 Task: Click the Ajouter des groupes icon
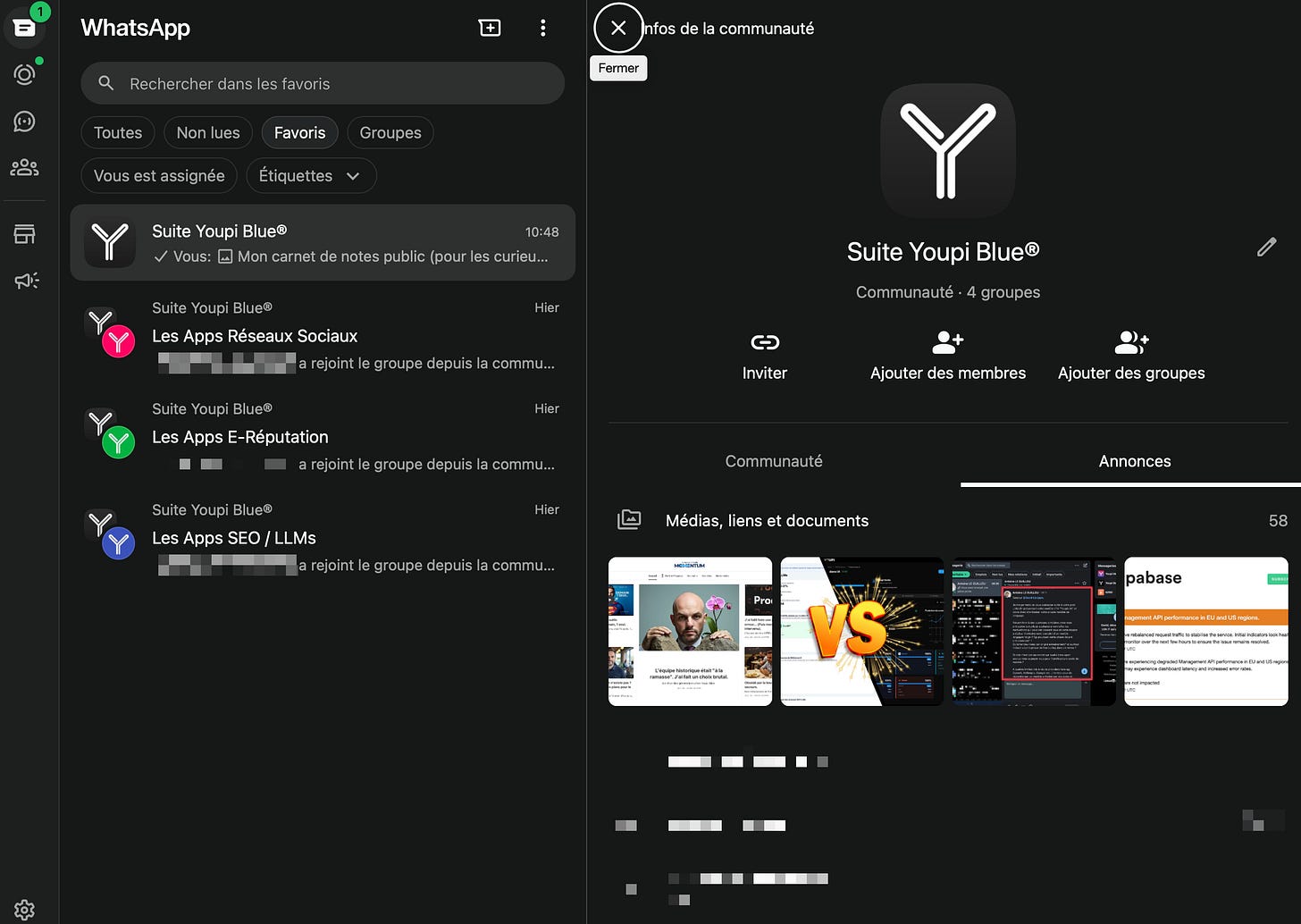point(1131,342)
